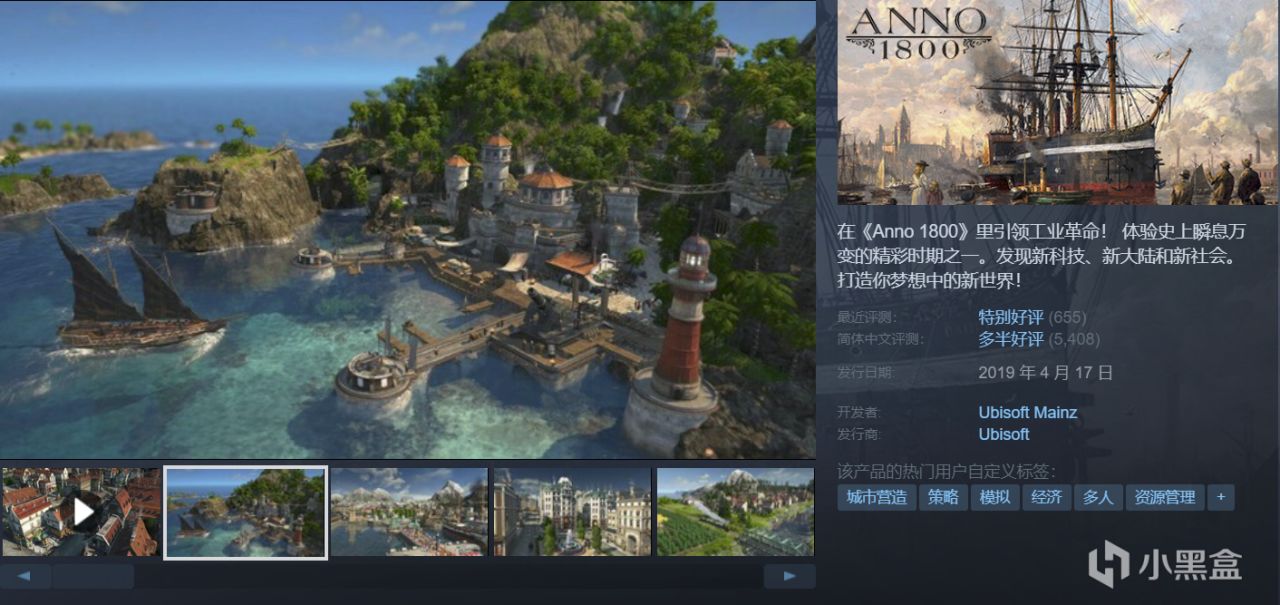Select the 策略 tag
1280x605 pixels.
[943, 497]
